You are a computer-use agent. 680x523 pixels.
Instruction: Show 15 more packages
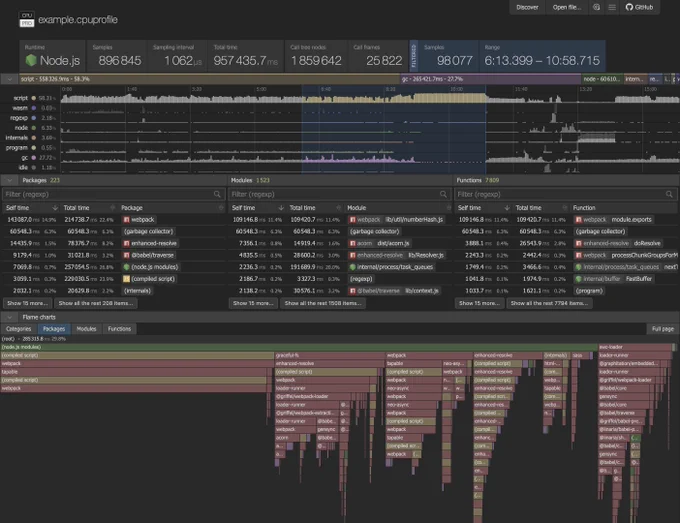[27, 303]
